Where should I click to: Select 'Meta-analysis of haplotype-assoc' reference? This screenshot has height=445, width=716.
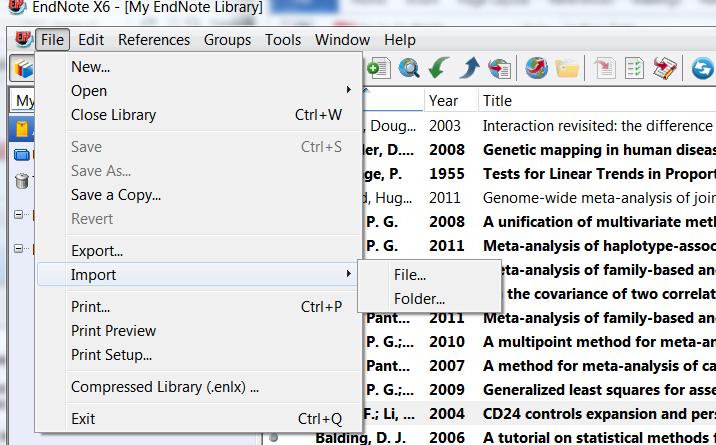point(599,246)
